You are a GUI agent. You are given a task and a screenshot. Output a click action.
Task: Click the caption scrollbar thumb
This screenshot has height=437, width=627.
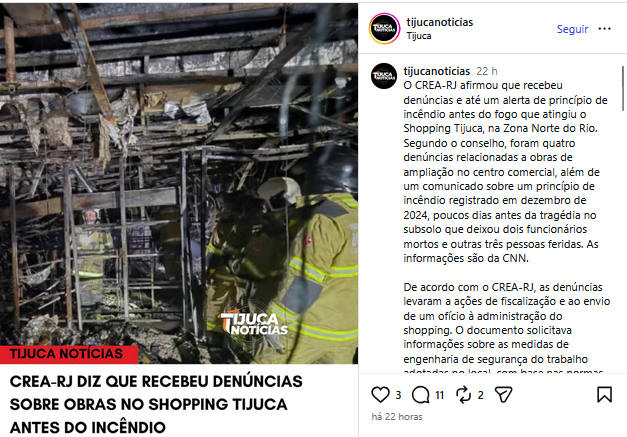(x=623, y=88)
